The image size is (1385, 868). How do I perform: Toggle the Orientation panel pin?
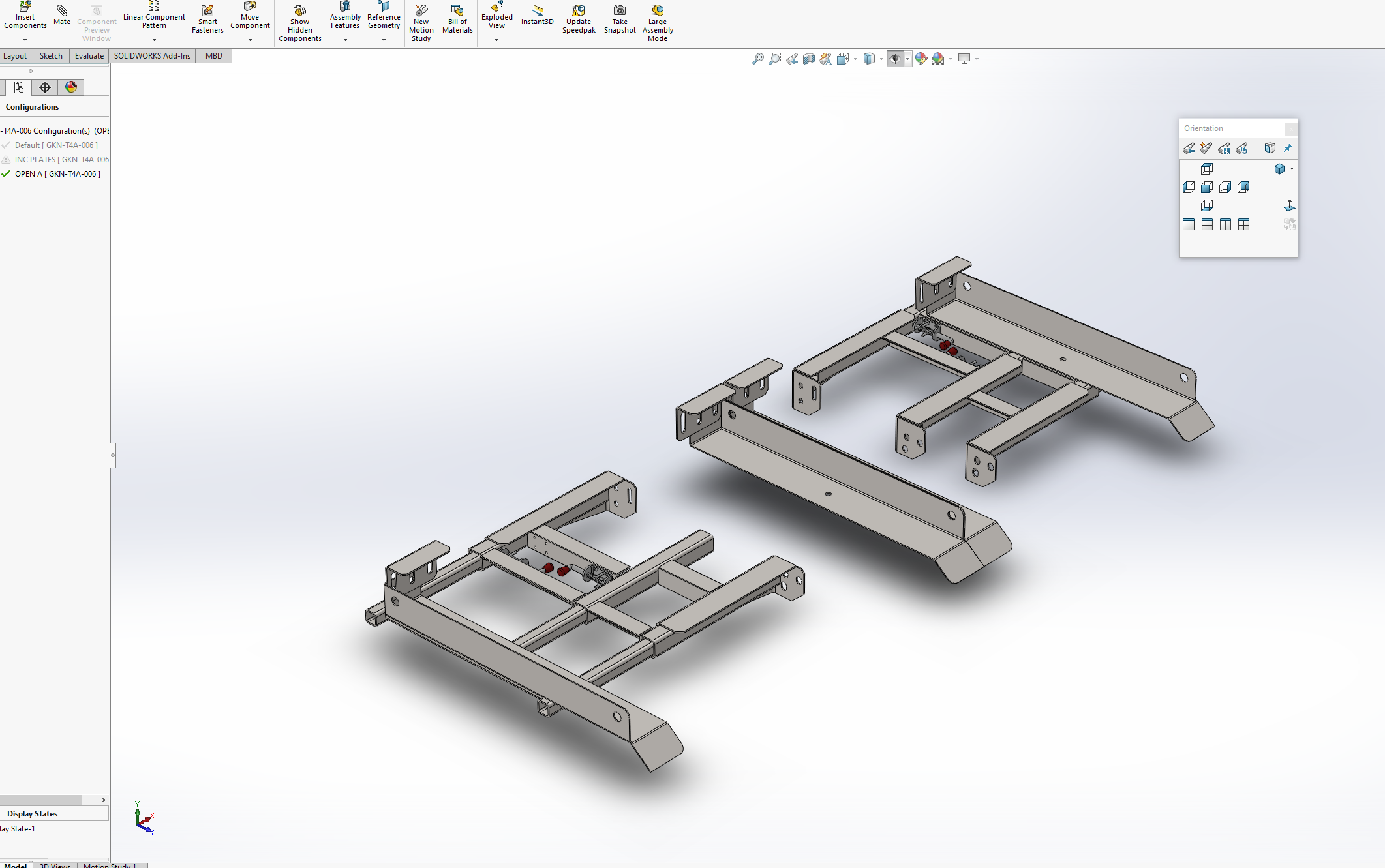pos(1288,149)
